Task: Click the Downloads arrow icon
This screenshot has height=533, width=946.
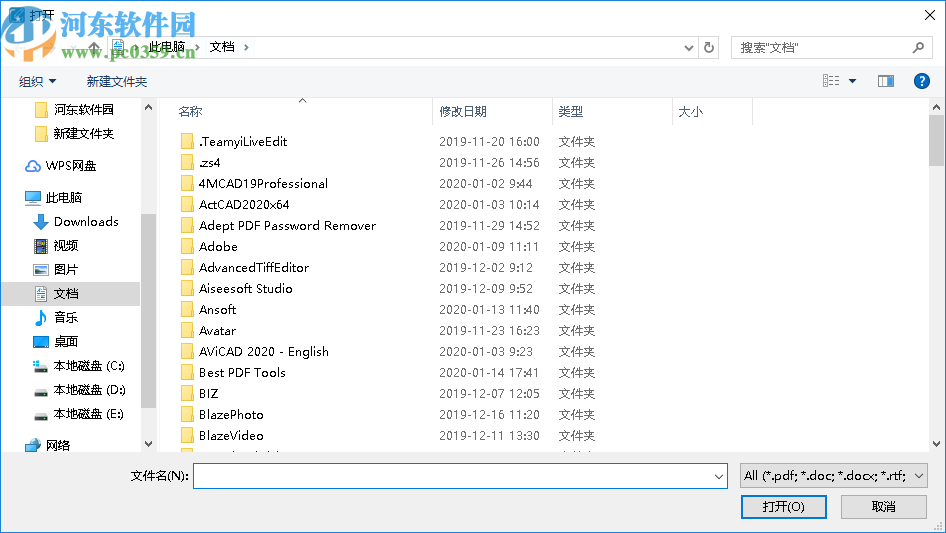Action: click(40, 222)
